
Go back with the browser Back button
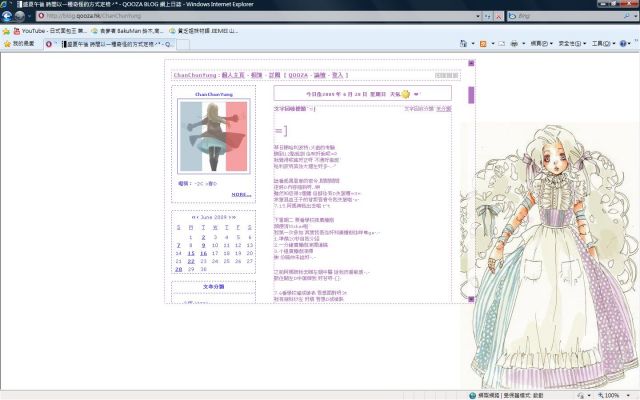7,16
